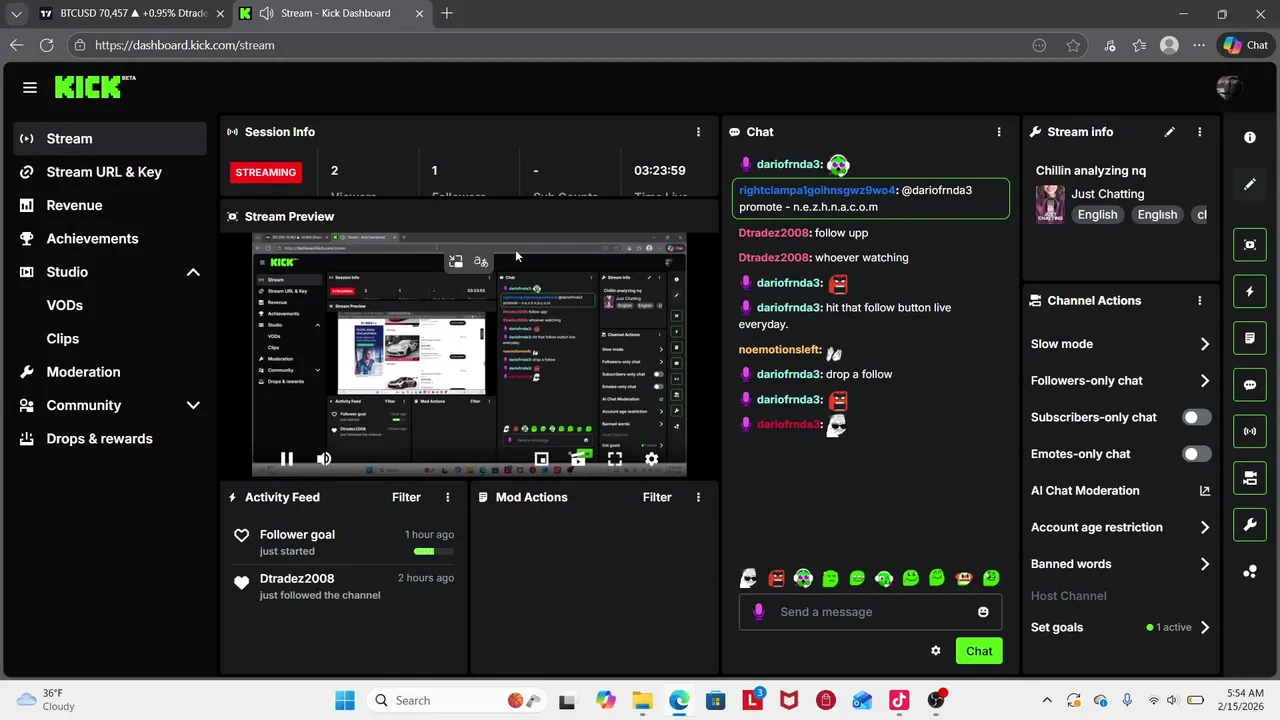The height and width of the screenshot is (720, 1280).
Task: Click the user avatar in the Kick header
Action: pos(1228,88)
